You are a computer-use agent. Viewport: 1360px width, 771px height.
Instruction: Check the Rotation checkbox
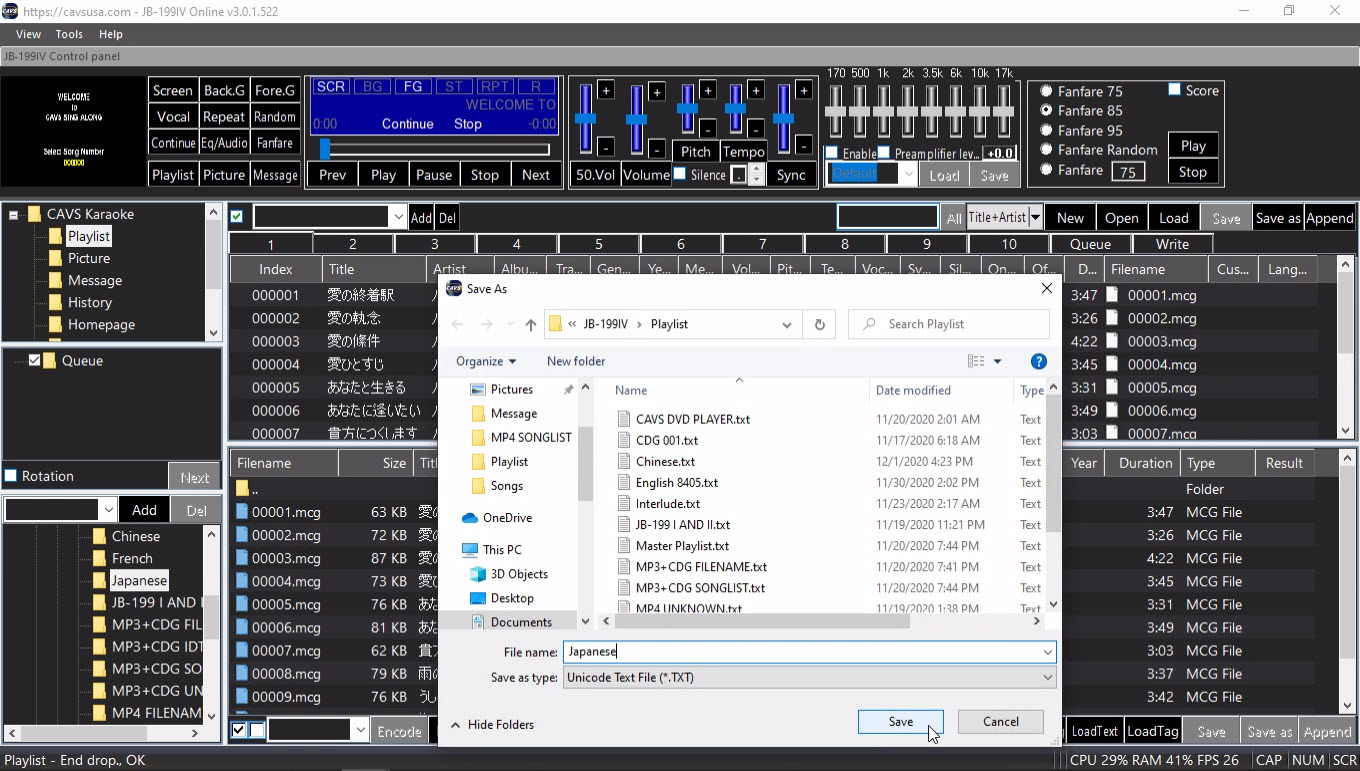11,476
